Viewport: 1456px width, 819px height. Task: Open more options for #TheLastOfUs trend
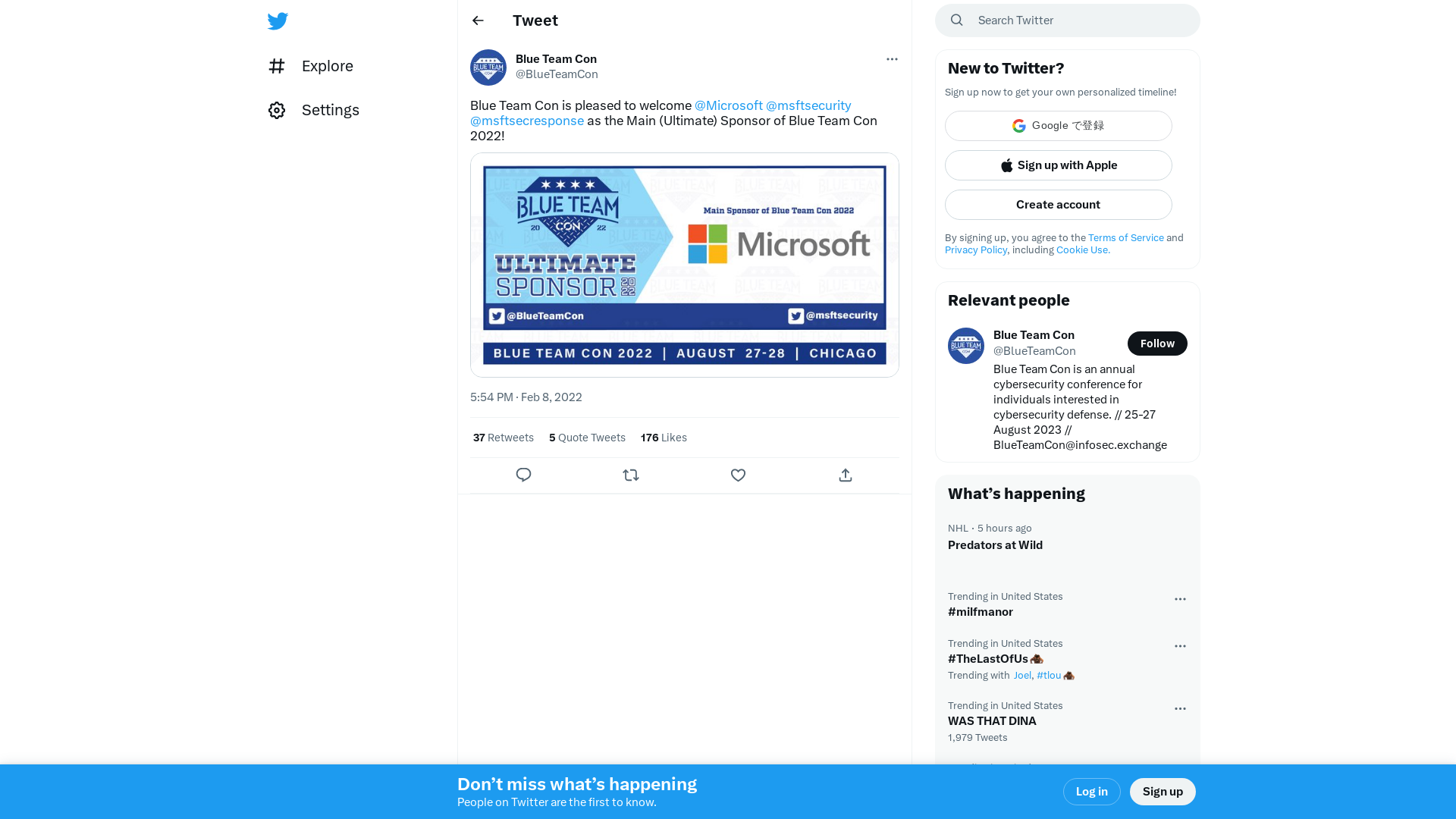click(x=1180, y=646)
